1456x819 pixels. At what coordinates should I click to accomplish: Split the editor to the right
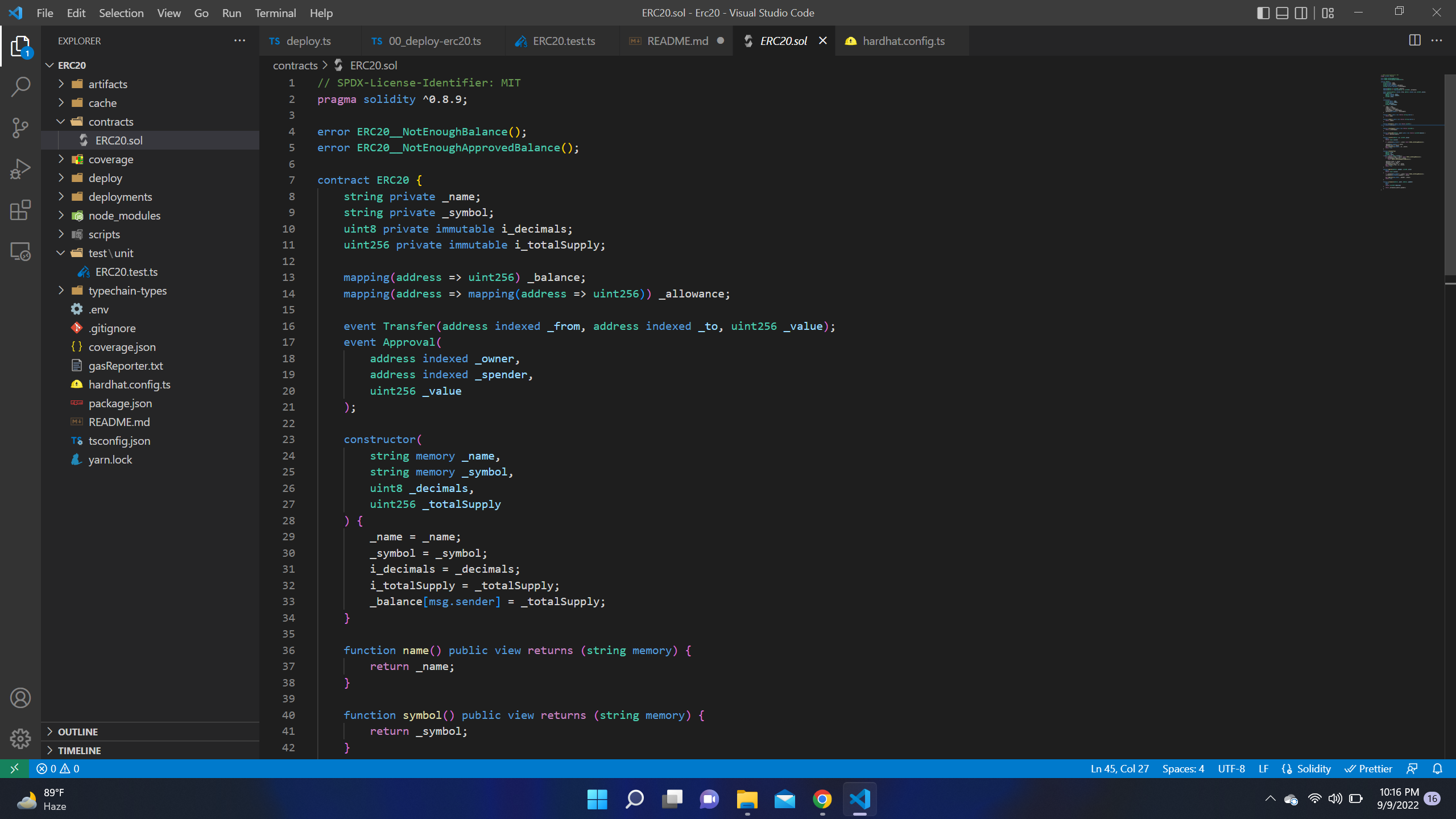point(1414,40)
